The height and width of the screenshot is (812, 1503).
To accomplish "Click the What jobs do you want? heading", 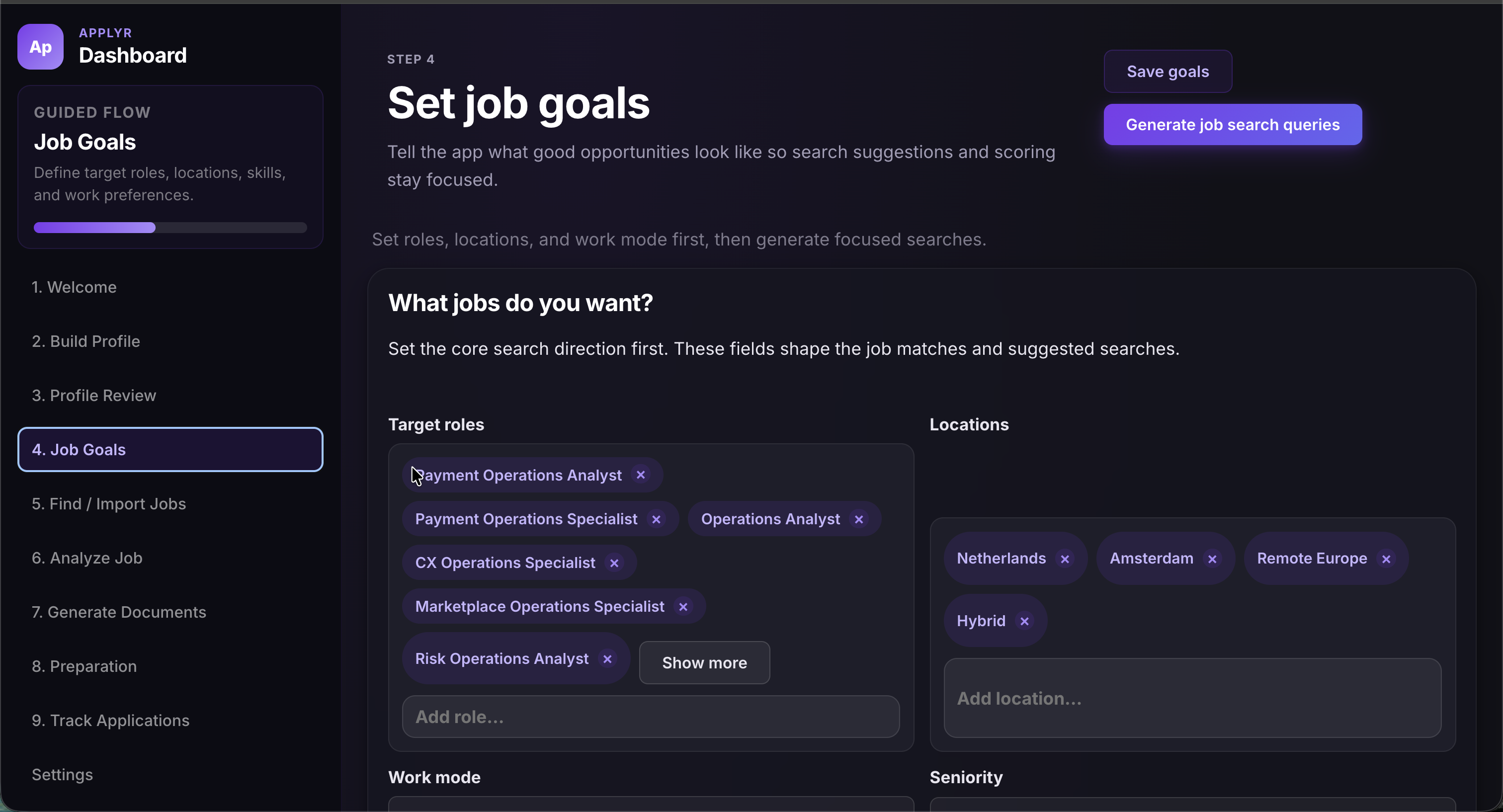I will click(x=520, y=303).
